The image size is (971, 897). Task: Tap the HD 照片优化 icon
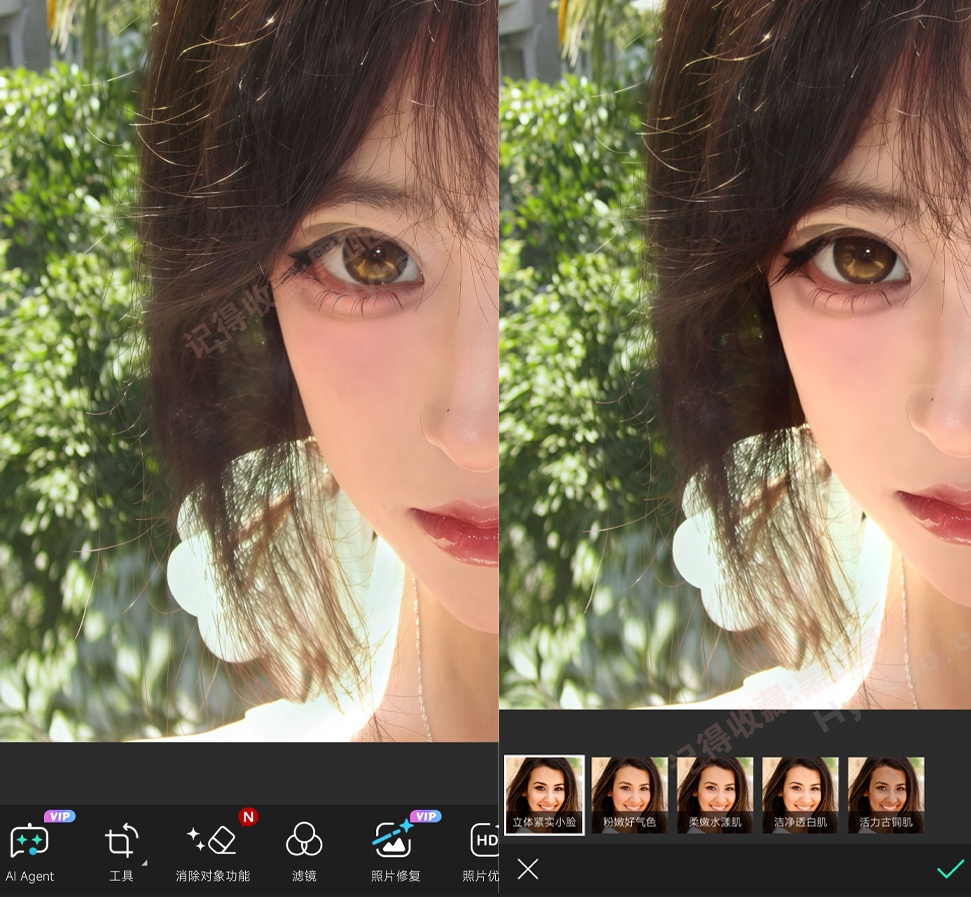[484, 840]
